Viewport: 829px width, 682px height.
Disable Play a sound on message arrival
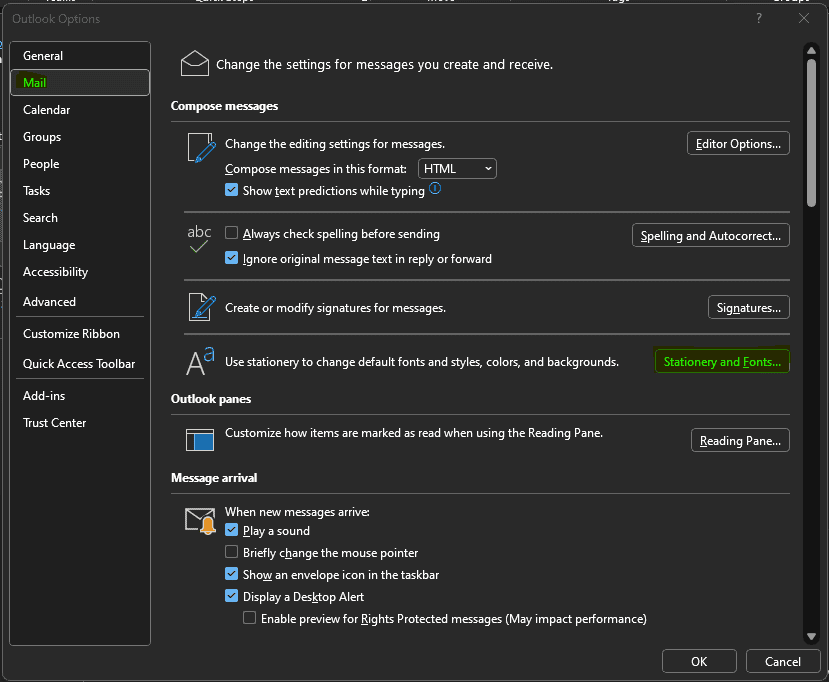pos(231,530)
